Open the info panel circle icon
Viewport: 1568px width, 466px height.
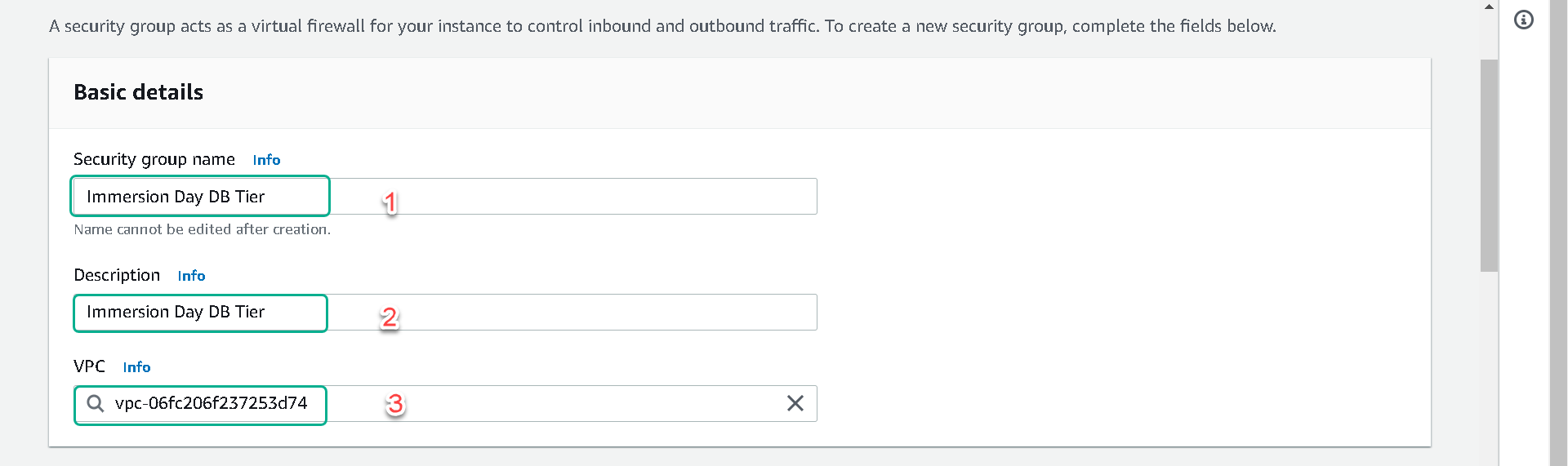point(1524,20)
